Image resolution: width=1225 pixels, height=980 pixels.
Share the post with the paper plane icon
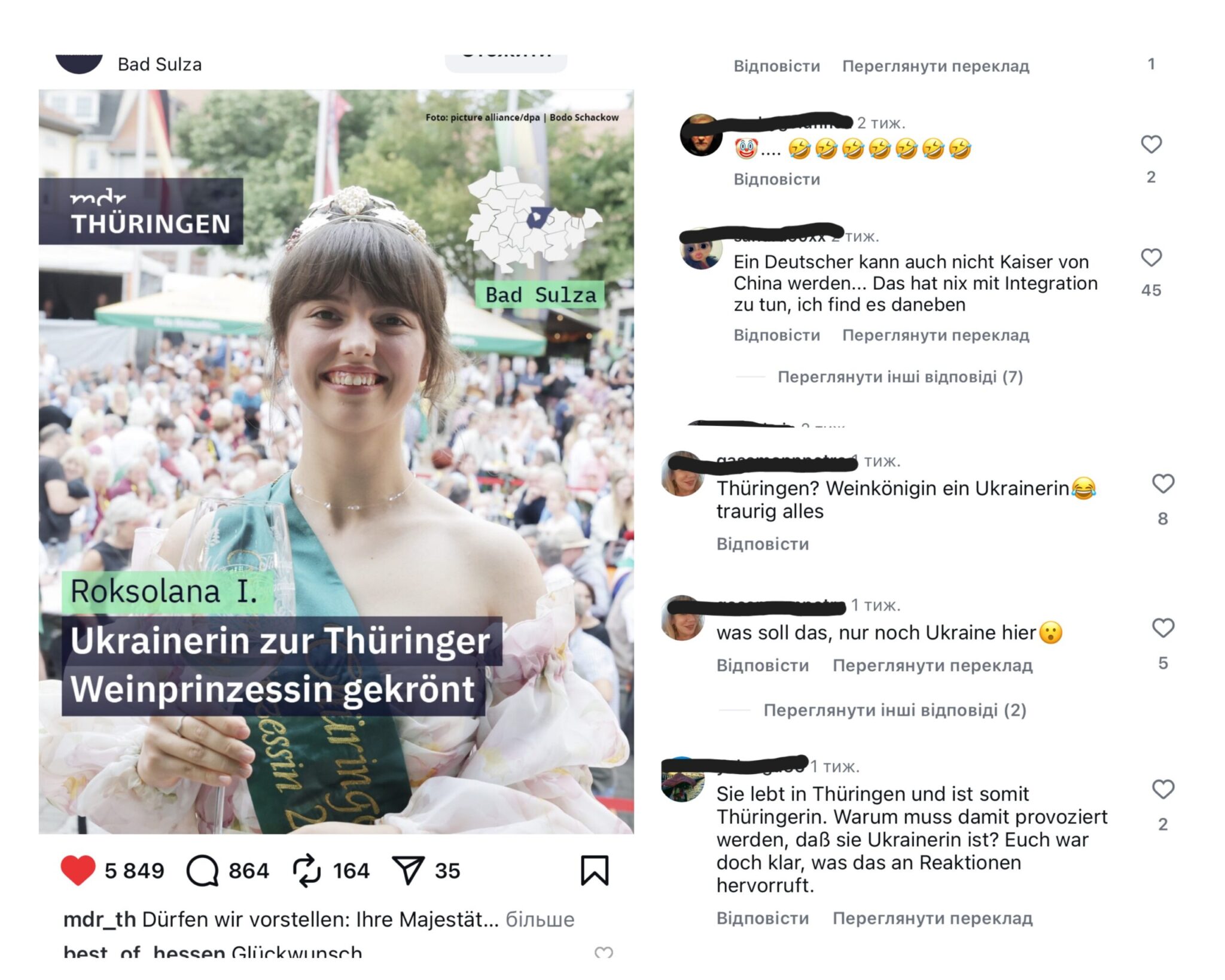[x=408, y=871]
